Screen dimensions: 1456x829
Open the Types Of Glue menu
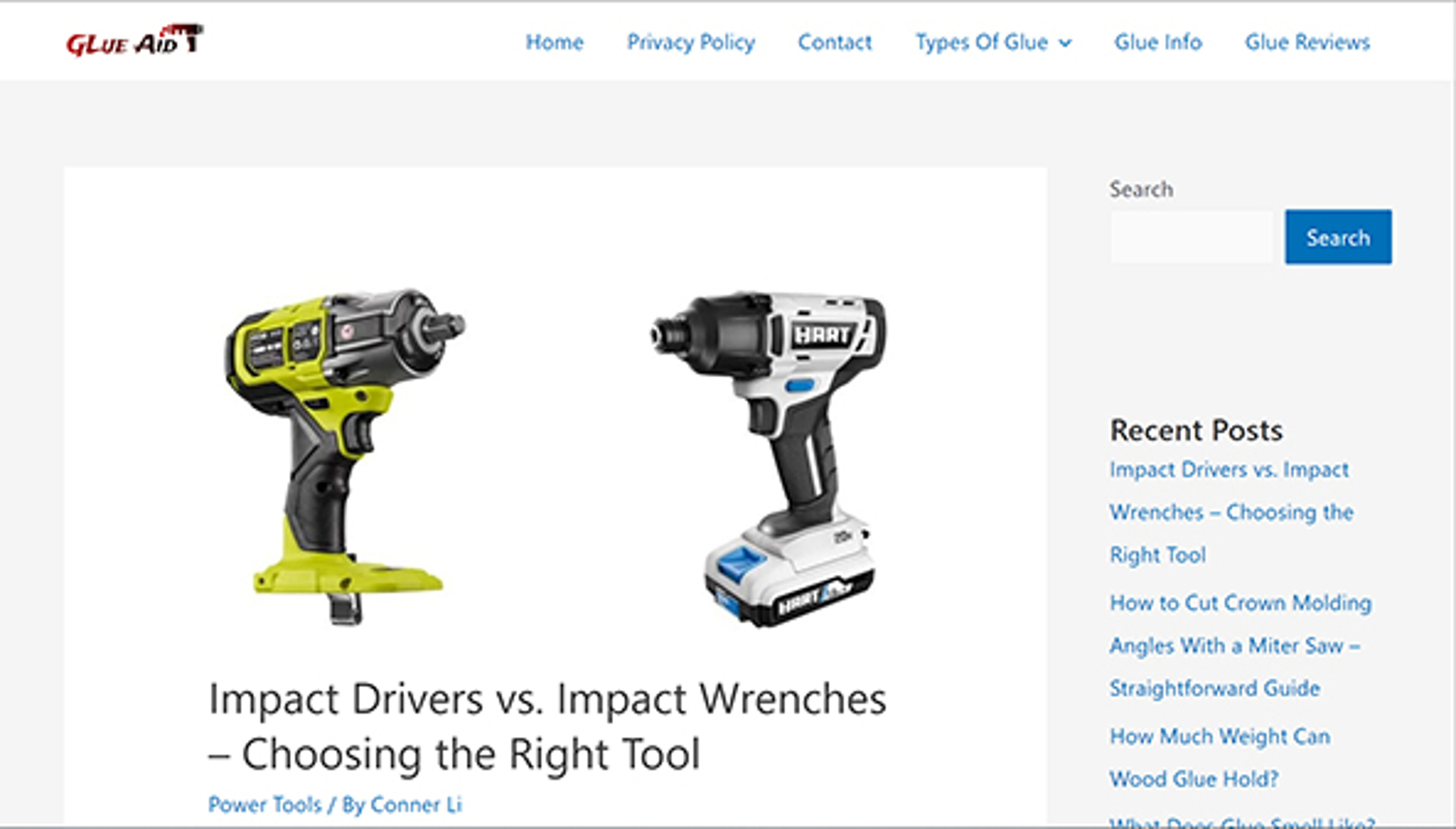pyautogui.click(x=981, y=42)
